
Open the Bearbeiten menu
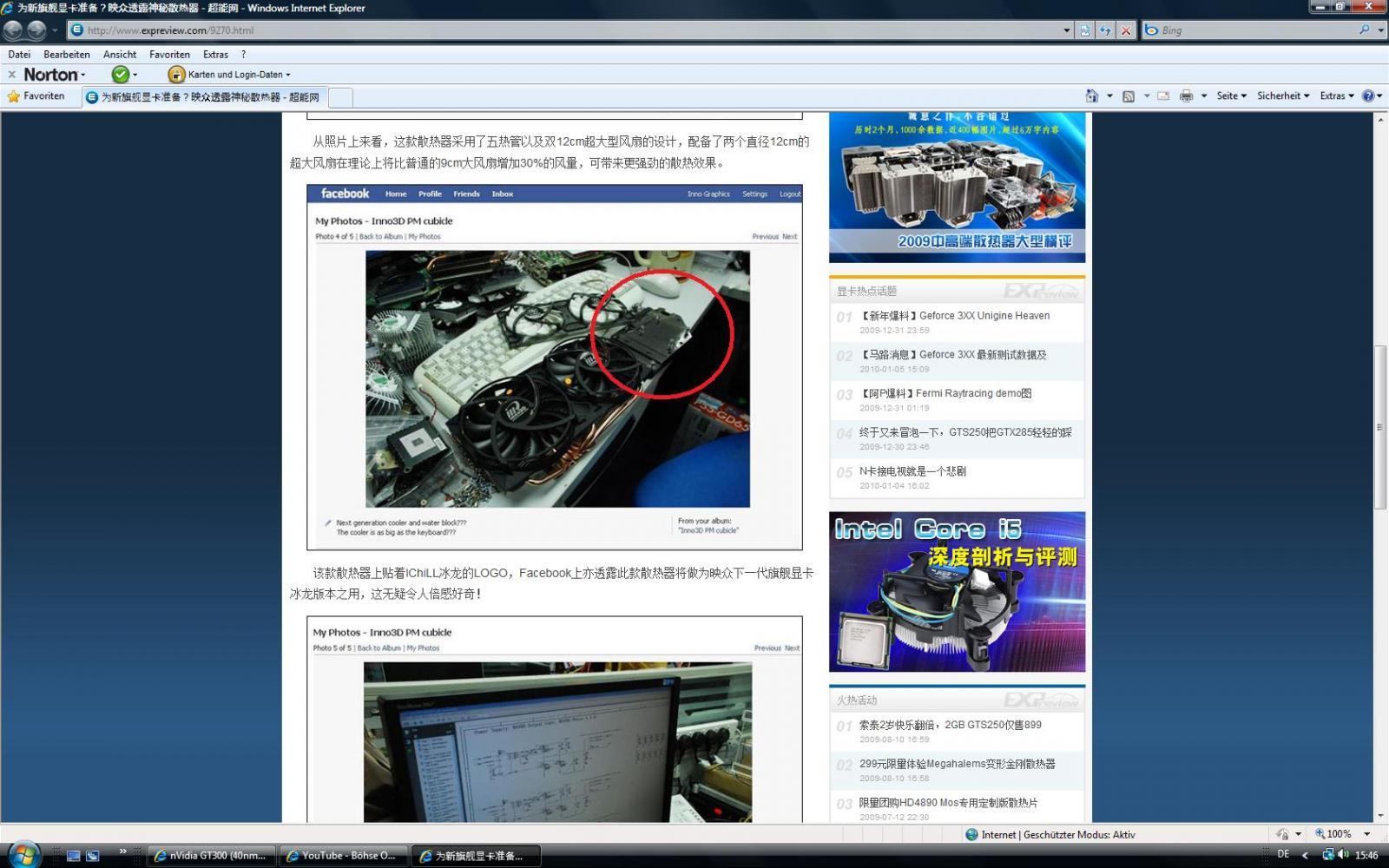[x=67, y=54]
